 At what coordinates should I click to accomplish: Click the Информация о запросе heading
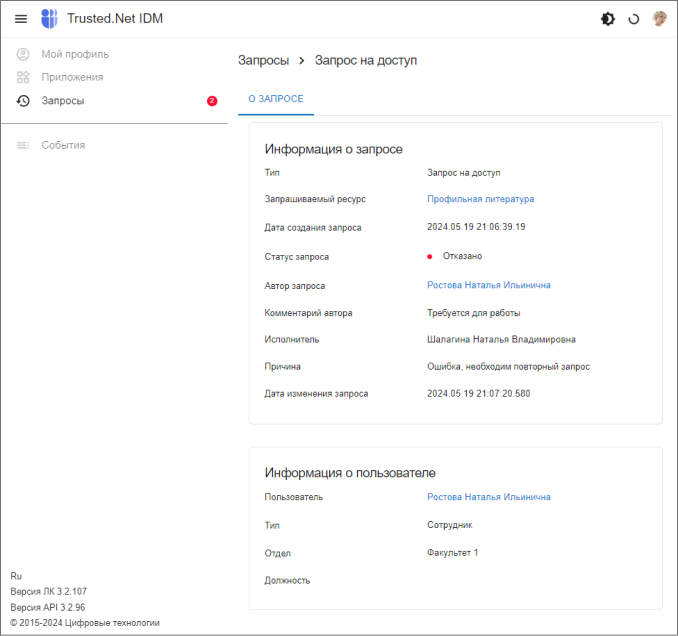click(x=333, y=149)
